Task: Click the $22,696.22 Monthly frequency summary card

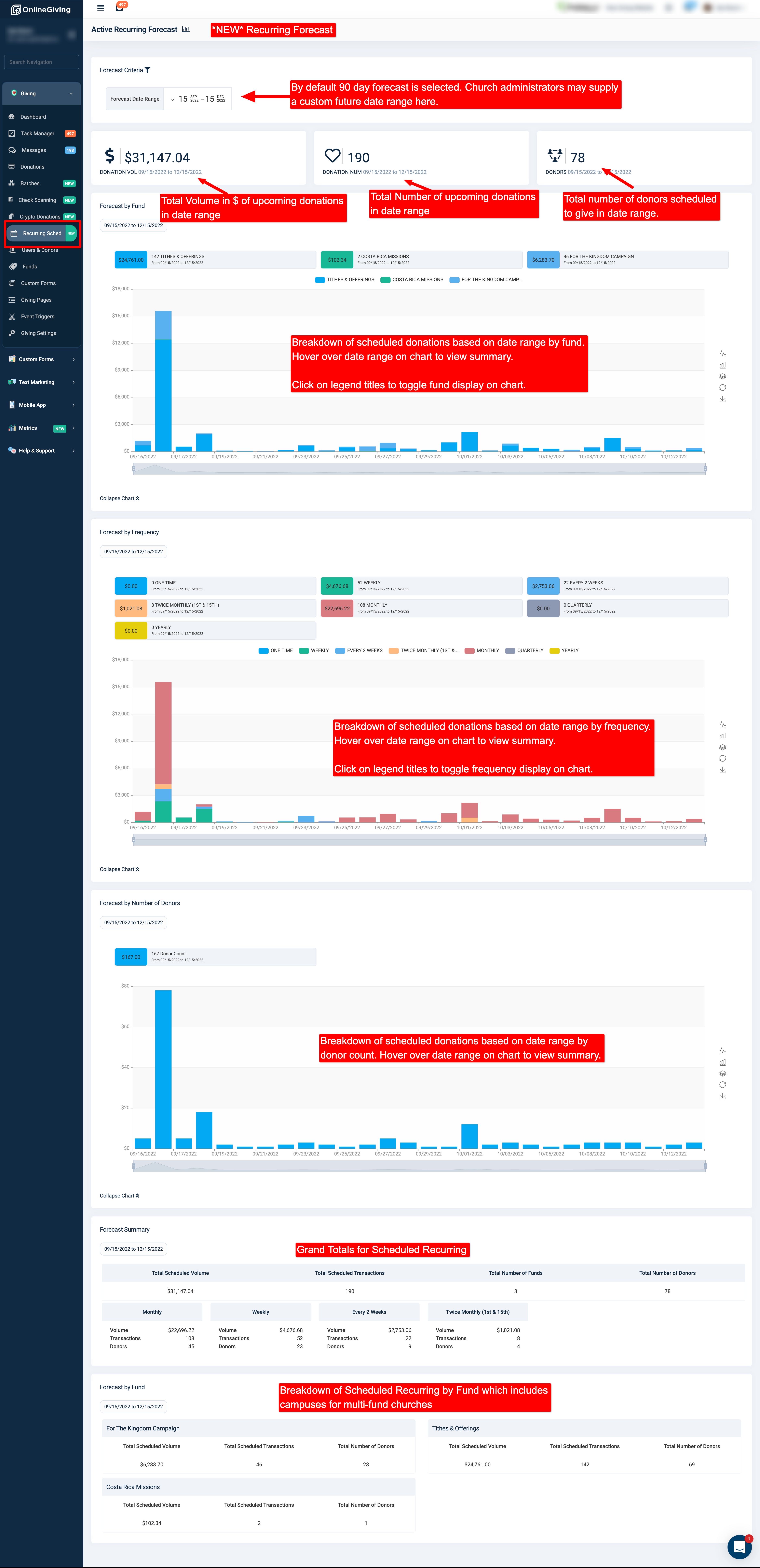Action: pyautogui.click(x=421, y=608)
